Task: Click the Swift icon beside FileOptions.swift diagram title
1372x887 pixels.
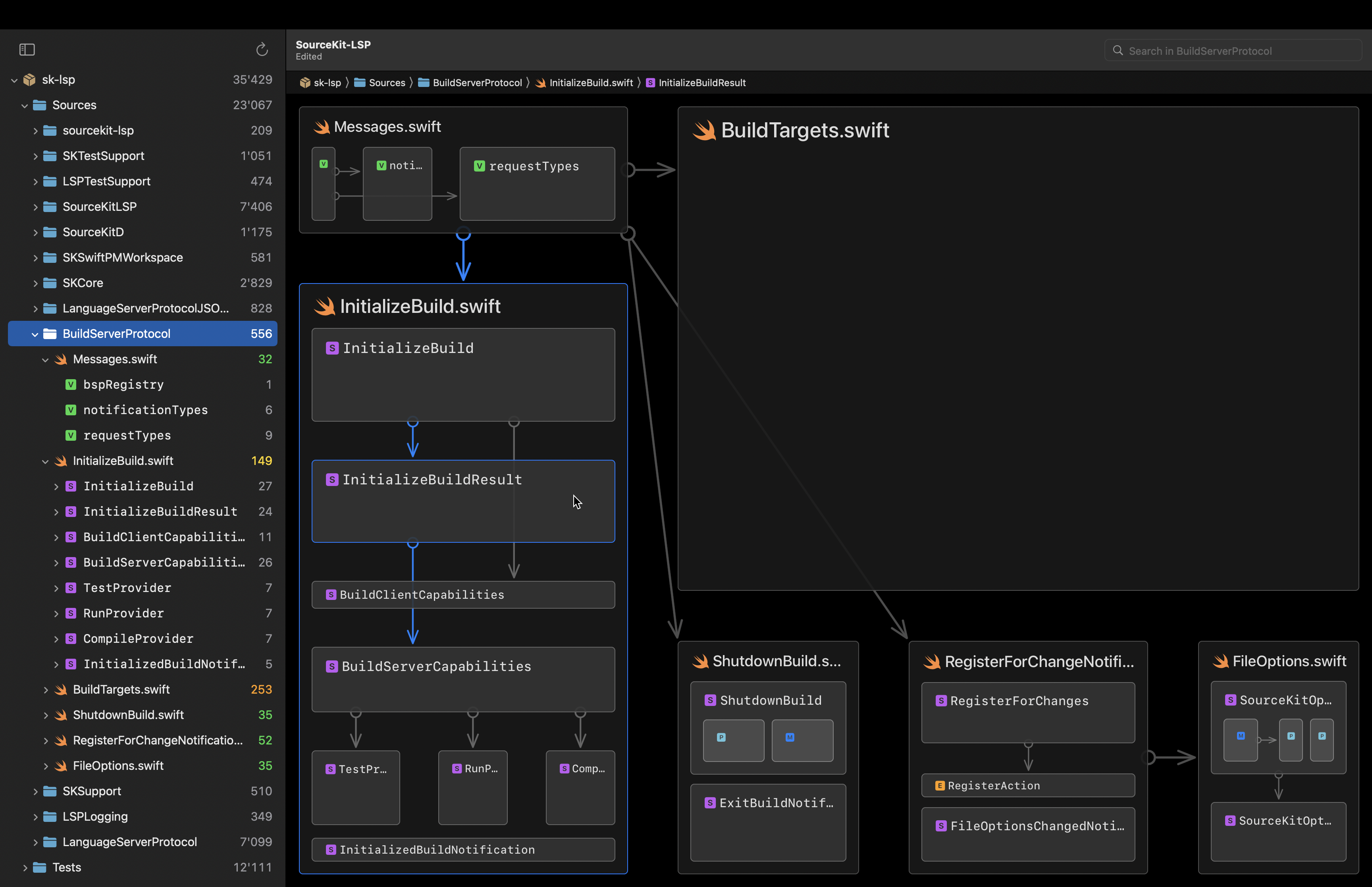Action: point(1220,661)
